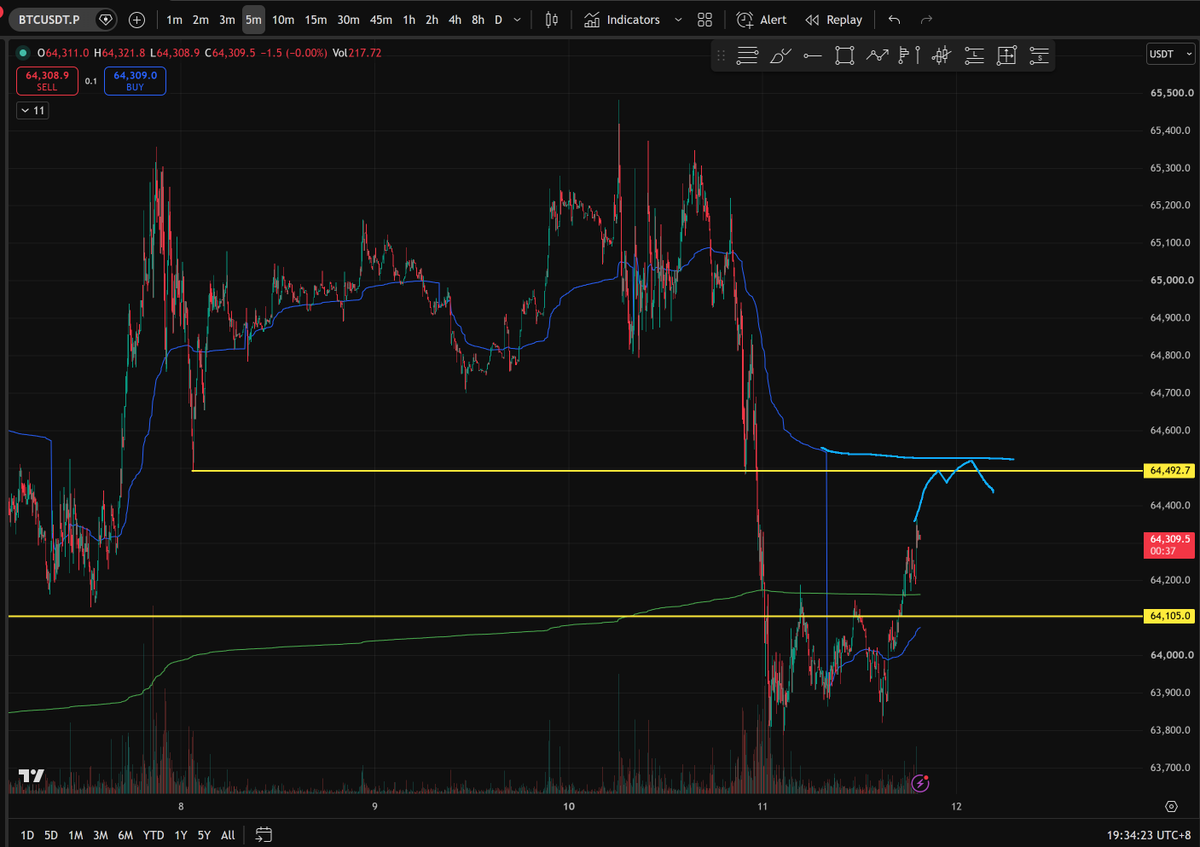
Task: Set date range to 3M
Action: [x=101, y=834]
